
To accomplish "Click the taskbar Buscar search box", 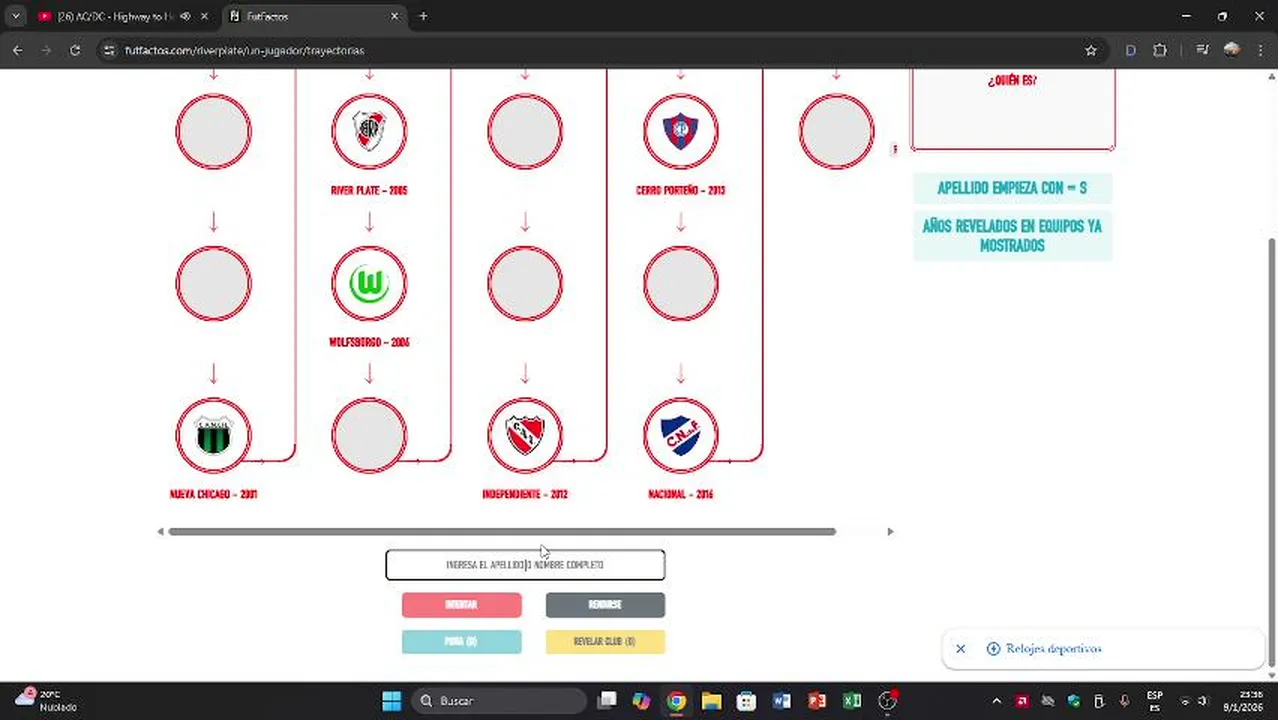I will tap(501, 701).
